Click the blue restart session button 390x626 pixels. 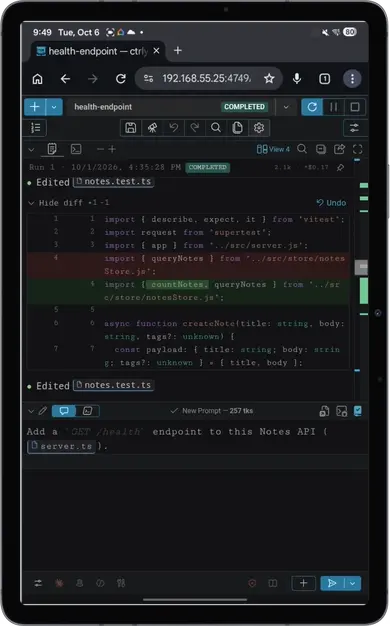tap(312, 107)
